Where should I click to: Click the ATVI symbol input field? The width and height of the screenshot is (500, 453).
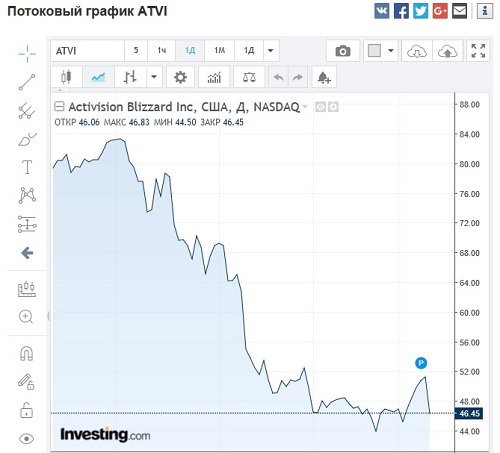(x=87, y=51)
